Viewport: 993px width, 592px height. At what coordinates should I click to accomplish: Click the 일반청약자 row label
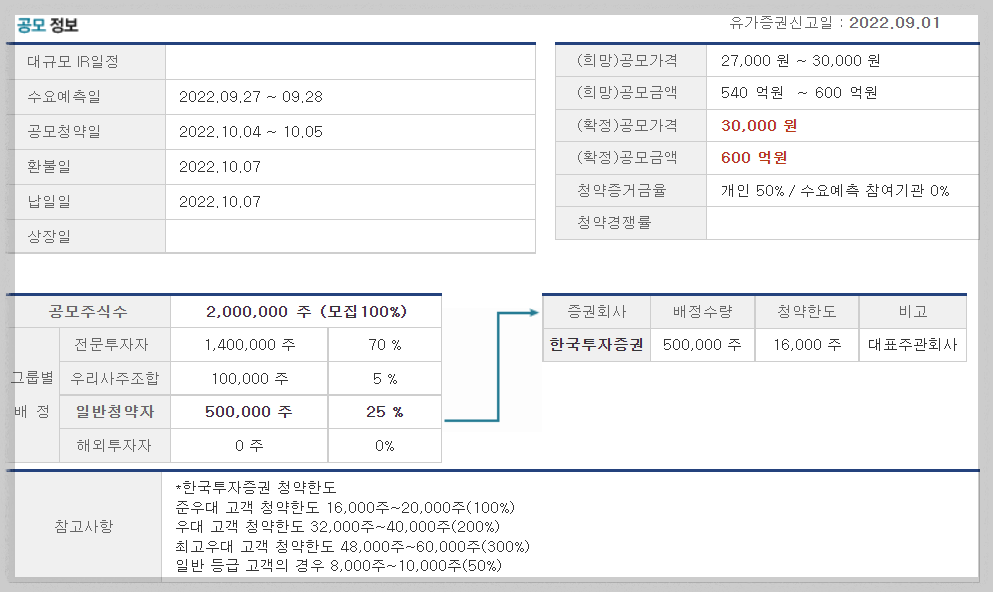115,412
